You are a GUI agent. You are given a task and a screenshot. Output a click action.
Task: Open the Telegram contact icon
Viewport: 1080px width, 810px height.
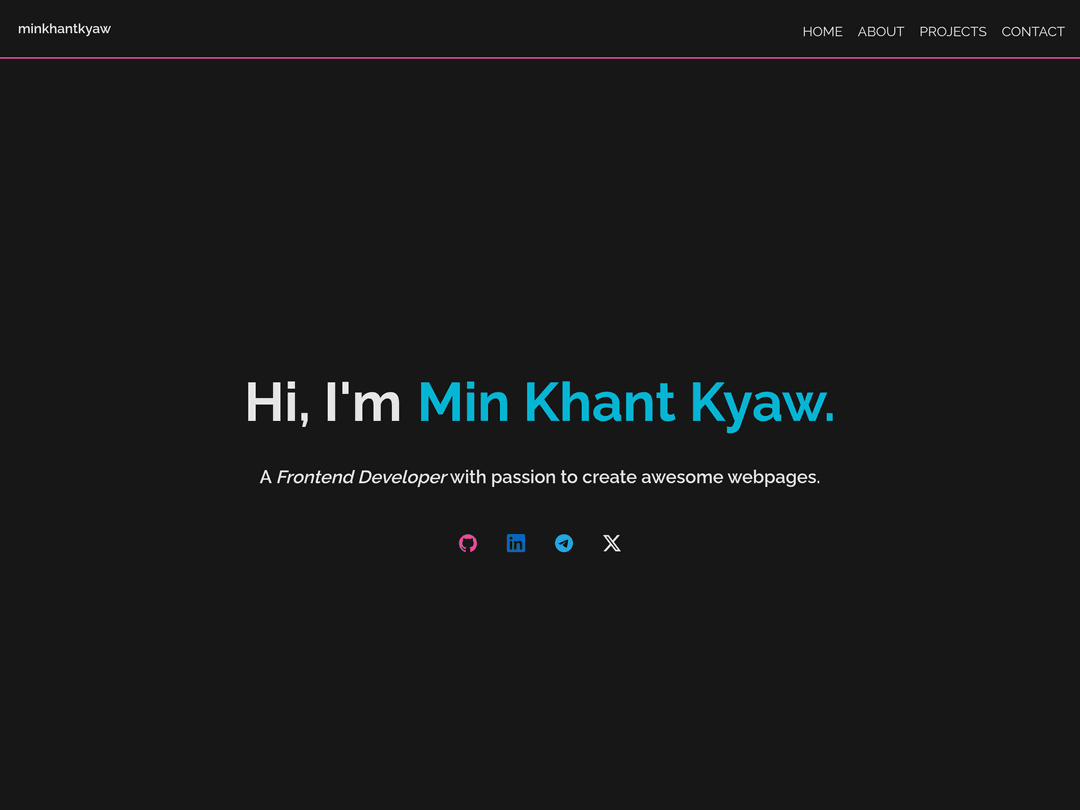click(x=564, y=543)
